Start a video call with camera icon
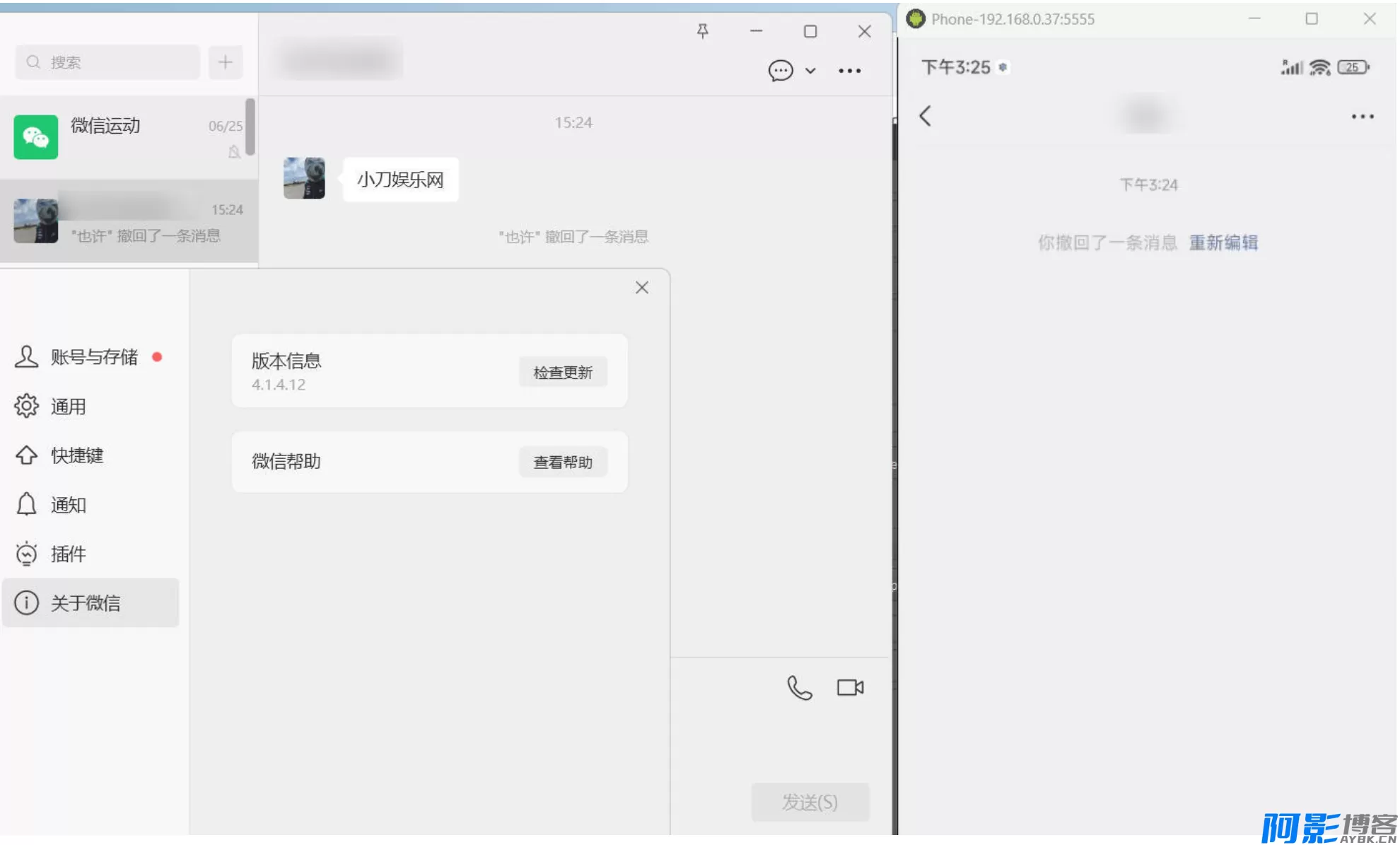 [850, 687]
